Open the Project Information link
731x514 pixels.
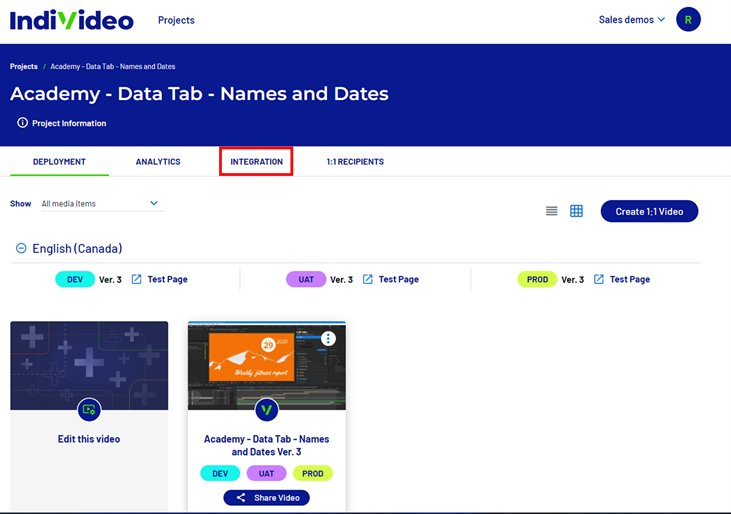tap(69, 123)
